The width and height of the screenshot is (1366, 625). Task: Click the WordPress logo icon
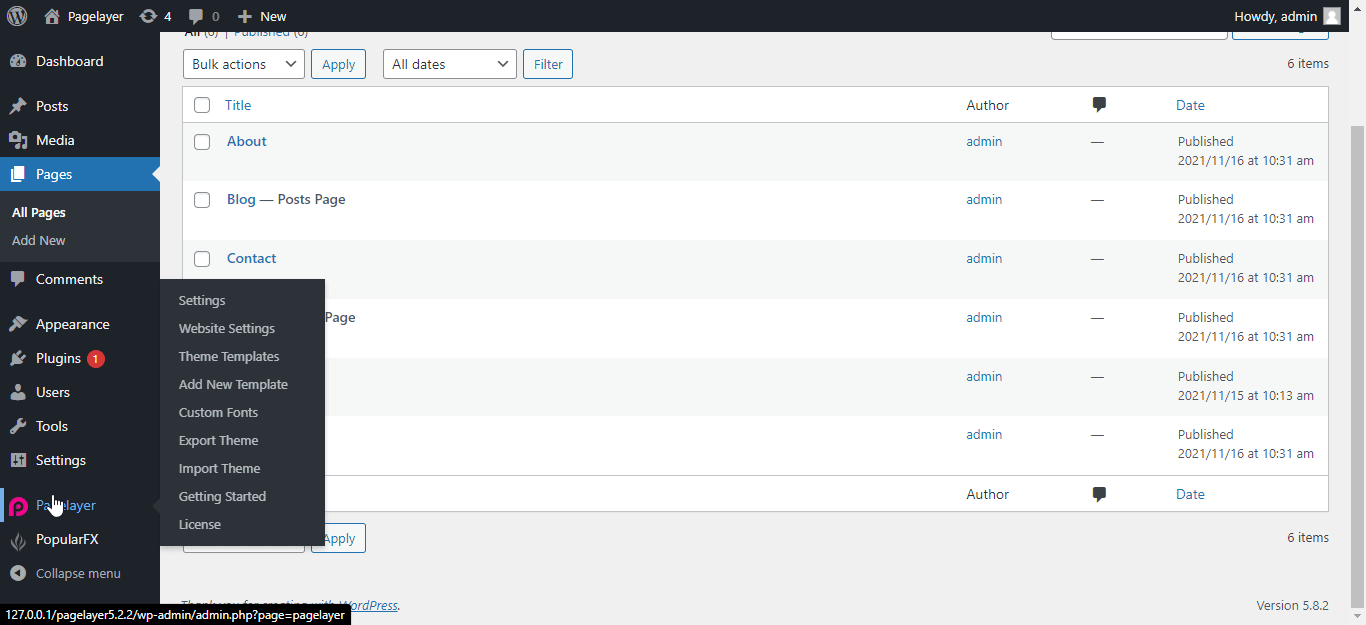[x=17, y=16]
